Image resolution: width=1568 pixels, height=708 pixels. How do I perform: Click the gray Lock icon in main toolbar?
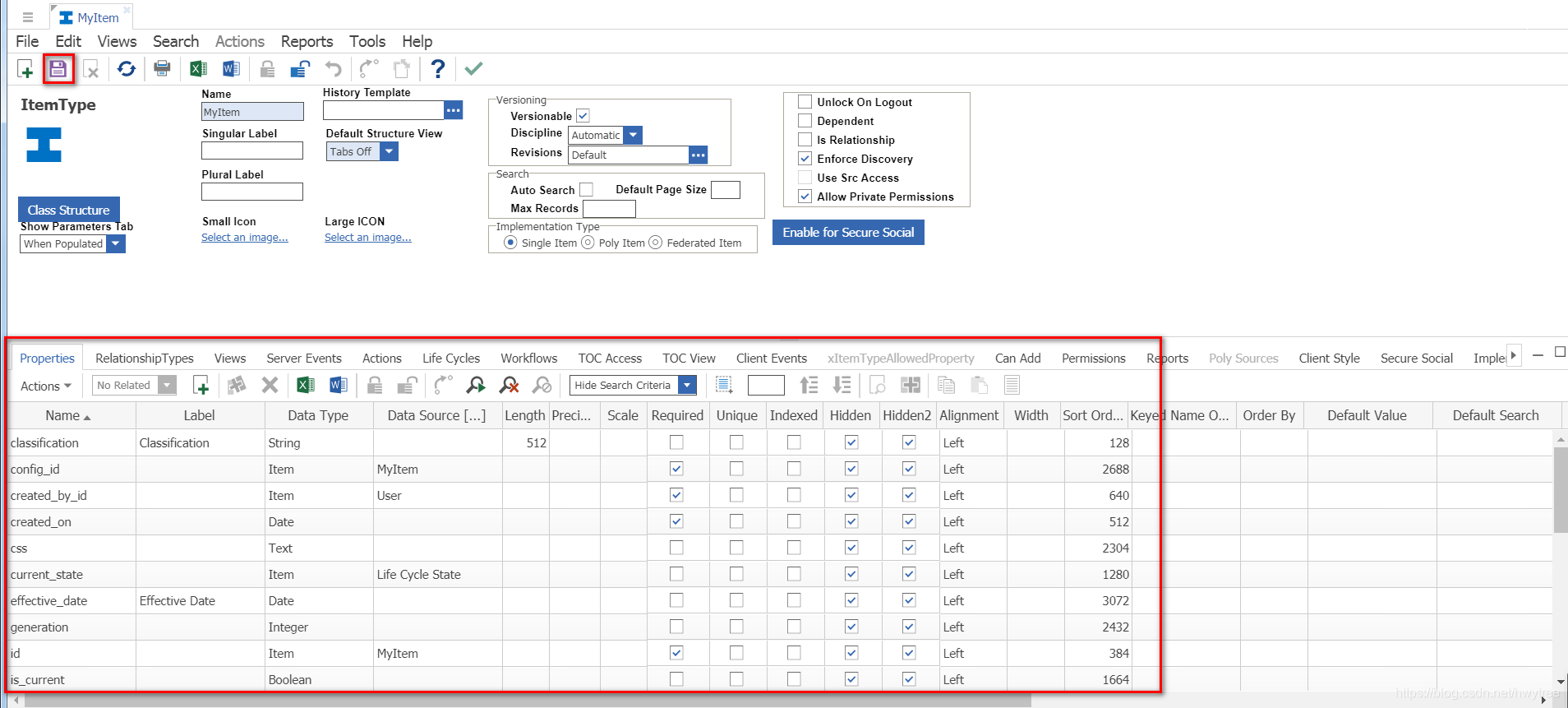[x=267, y=69]
